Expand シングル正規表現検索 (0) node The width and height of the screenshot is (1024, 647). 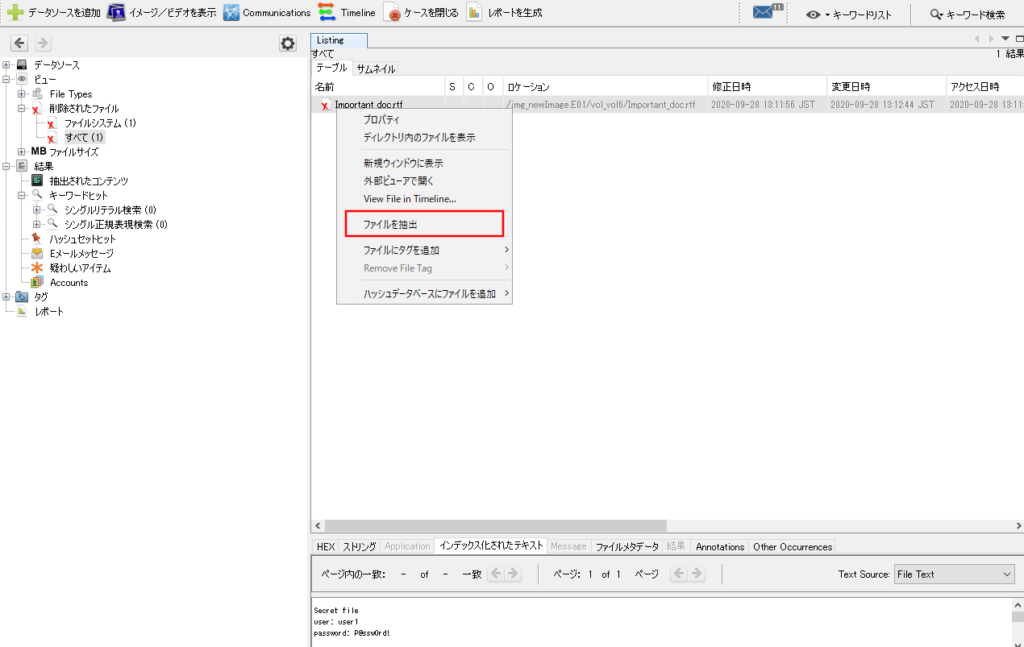[37, 224]
